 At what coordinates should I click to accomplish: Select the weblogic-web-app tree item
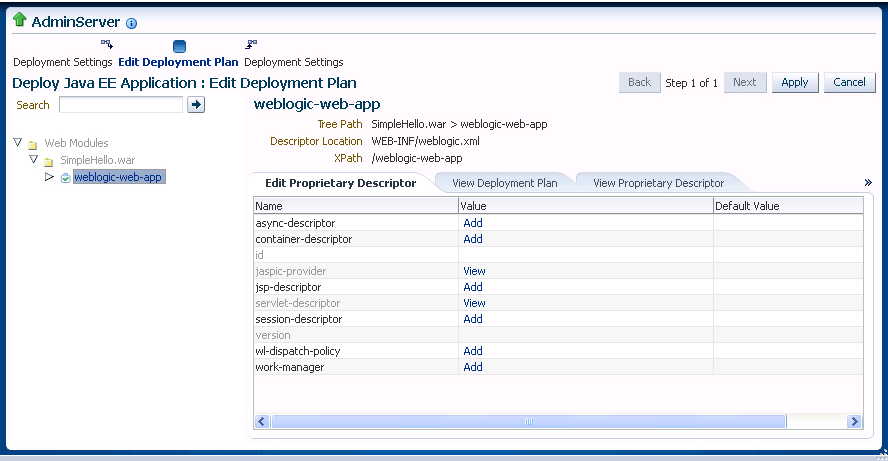[119, 177]
